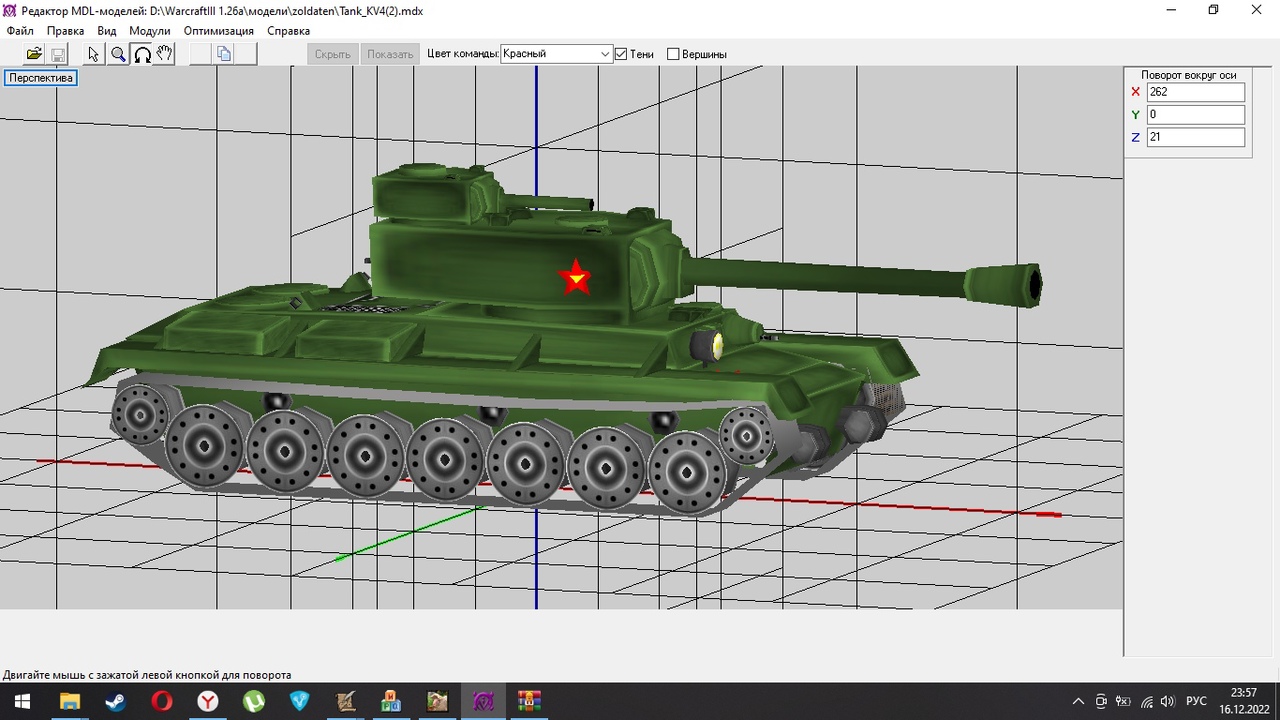This screenshot has width=1280, height=720.
Task: Click the battery status tray icon
Action: [x=1123, y=701]
